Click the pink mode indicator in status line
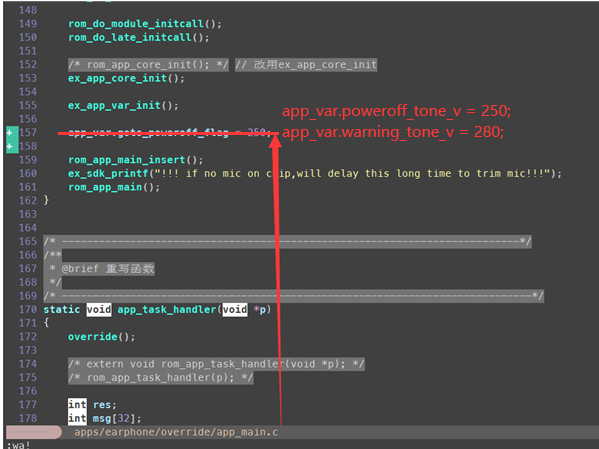Viewport: 599px width, 449px height. point(34,432)
